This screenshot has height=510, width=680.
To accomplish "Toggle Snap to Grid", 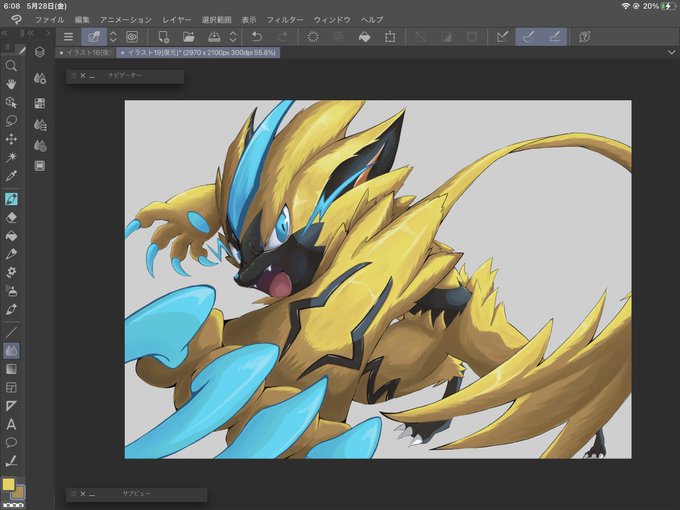I will tap(554, 37).
